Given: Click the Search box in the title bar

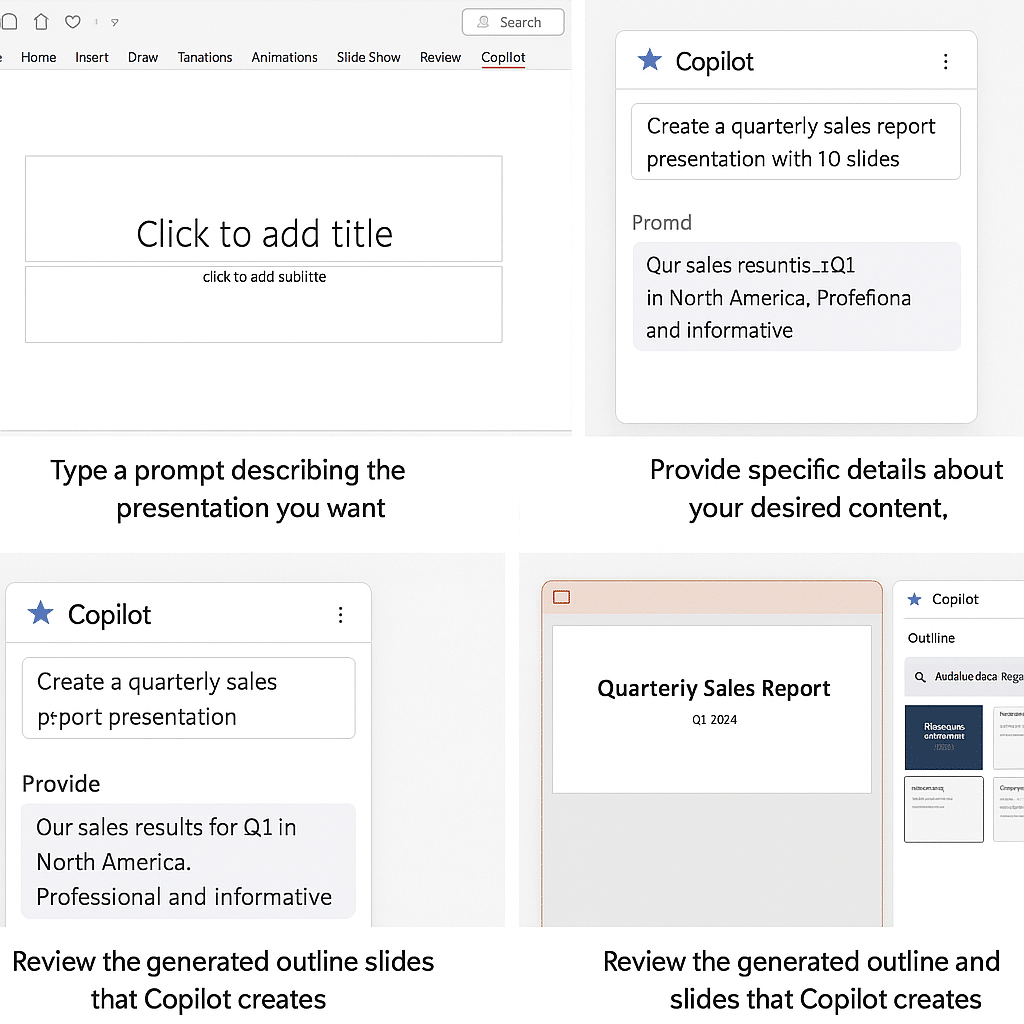Looking at the screenshot, I should [513, 22].
